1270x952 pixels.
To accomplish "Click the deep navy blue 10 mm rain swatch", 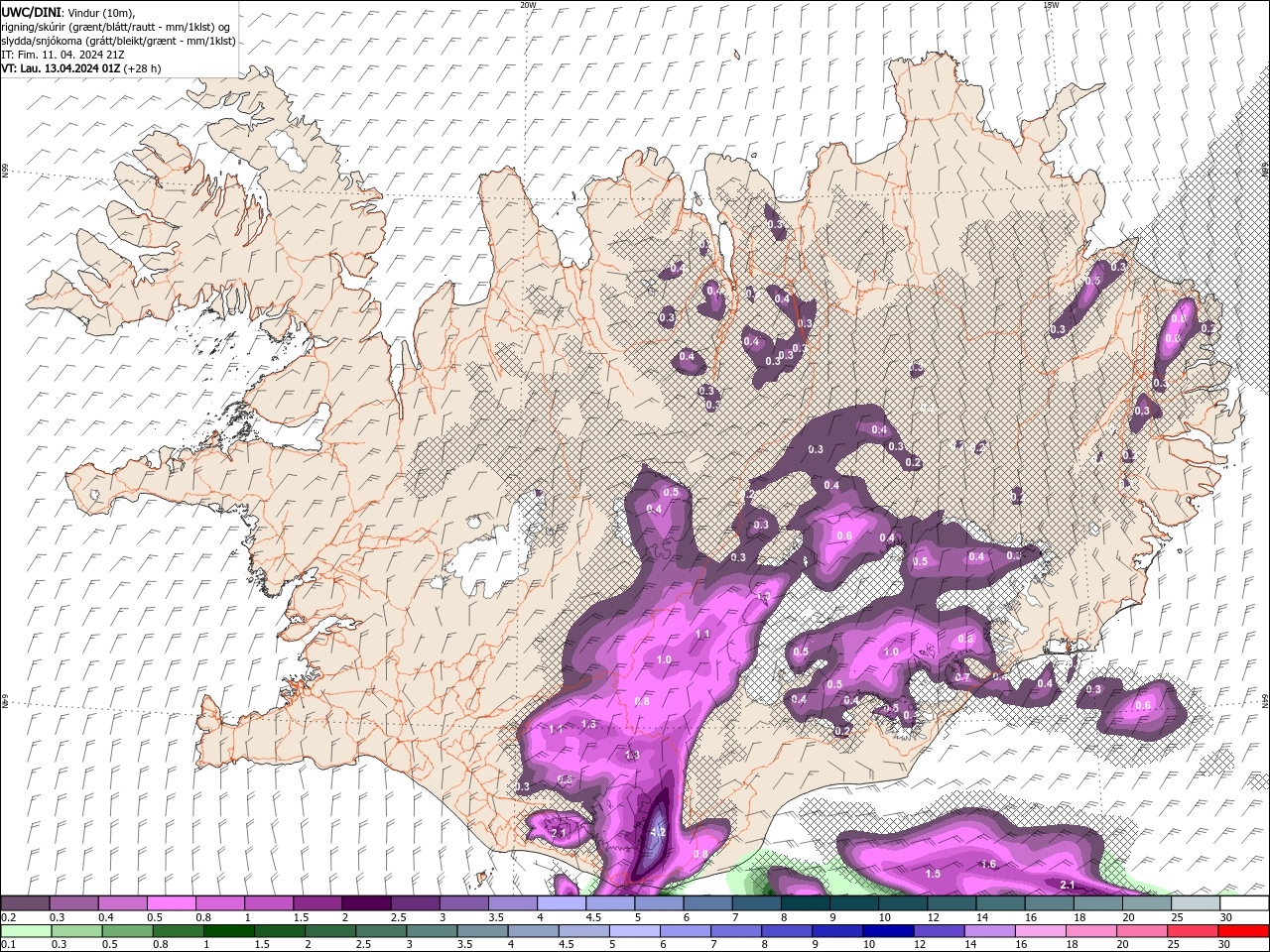I will point(888,931).
